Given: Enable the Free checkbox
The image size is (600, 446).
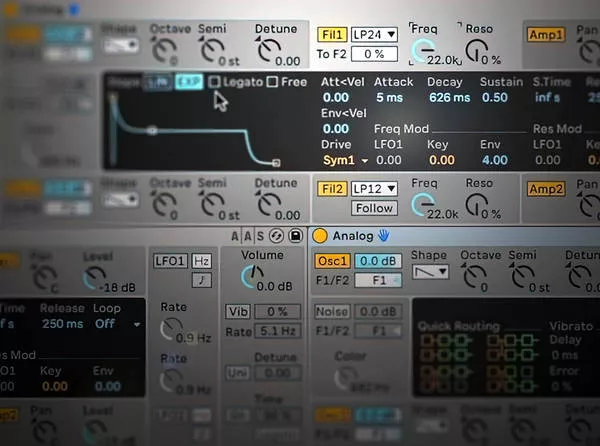Looking at the screenshot, I should tap(272, 82).
